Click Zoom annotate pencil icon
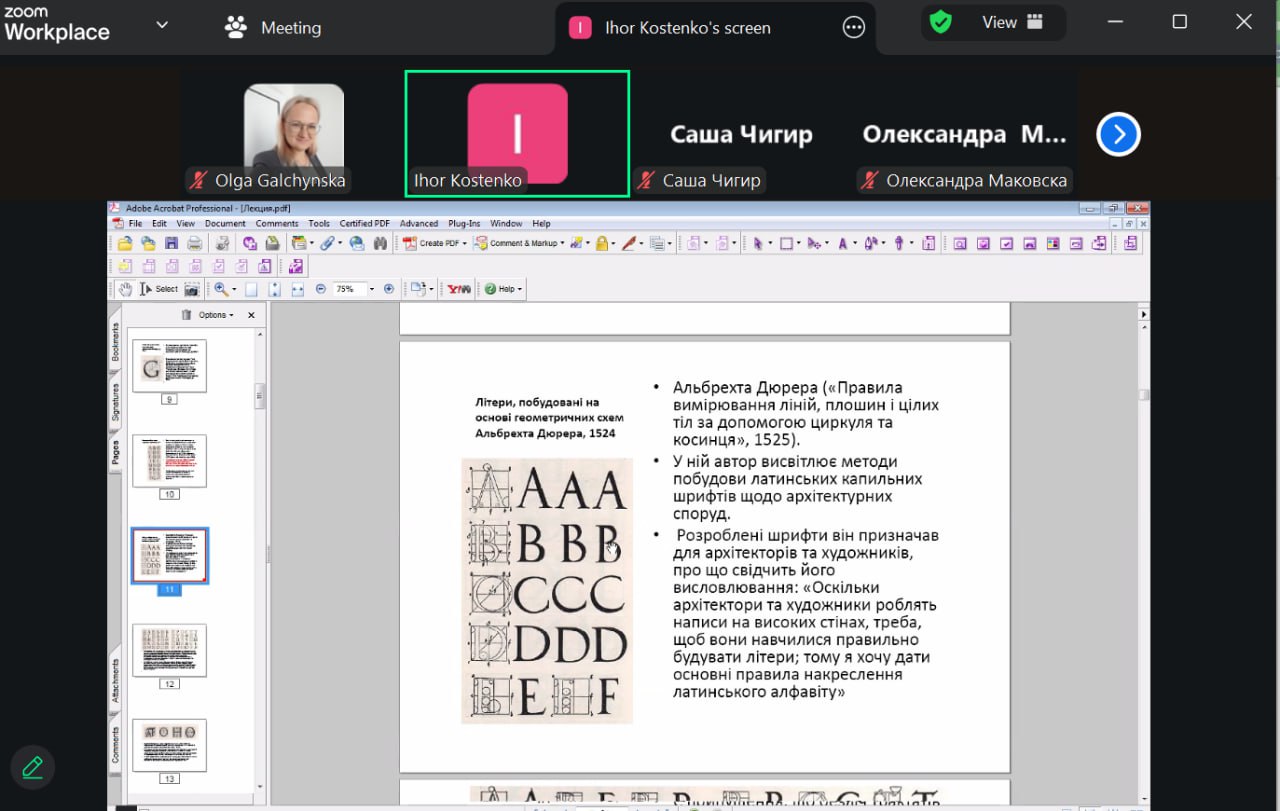Image resolution: width=1280 pixels, height=811 pixels. (32, 767)
